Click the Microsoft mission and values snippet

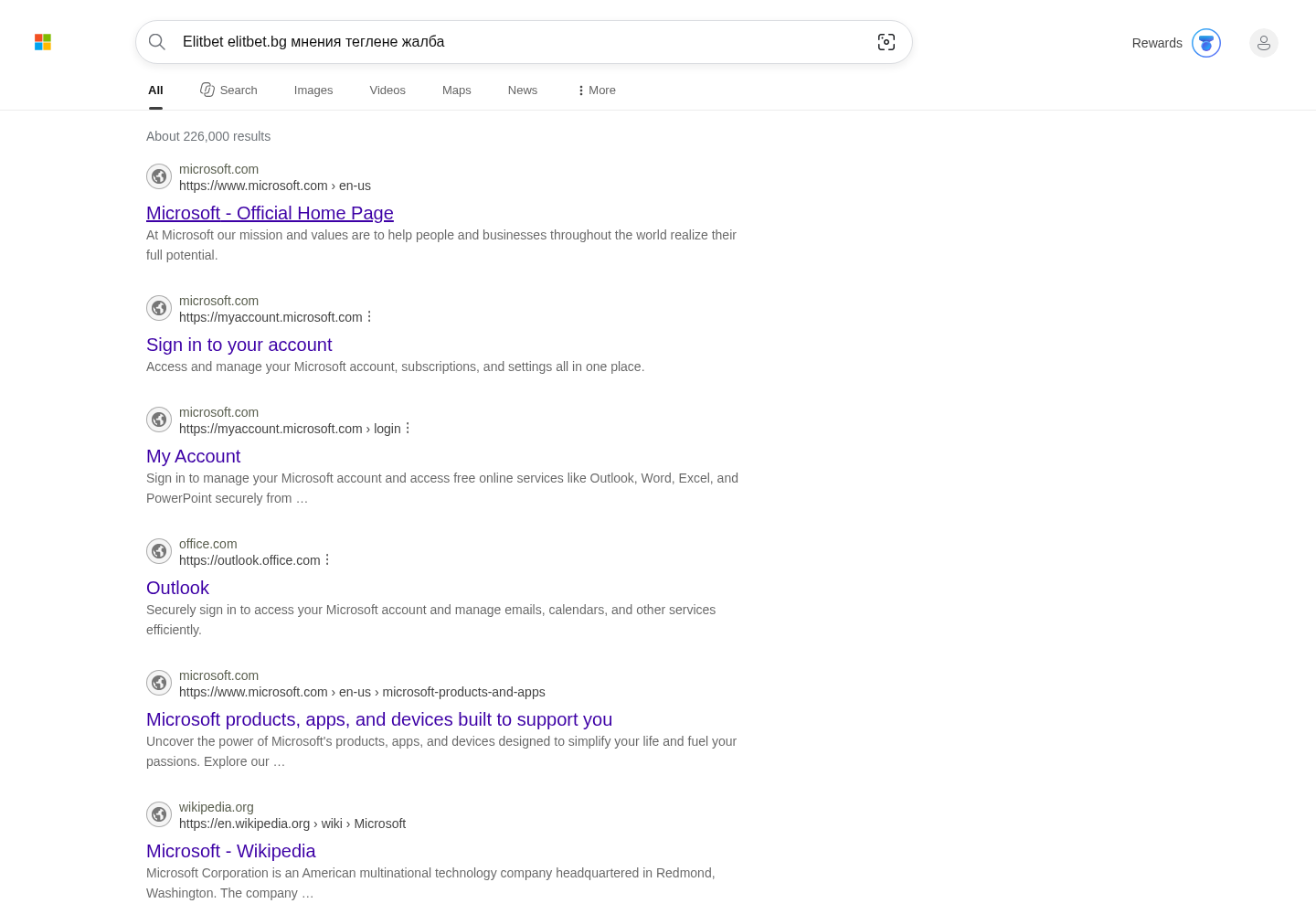click(441, 245)
